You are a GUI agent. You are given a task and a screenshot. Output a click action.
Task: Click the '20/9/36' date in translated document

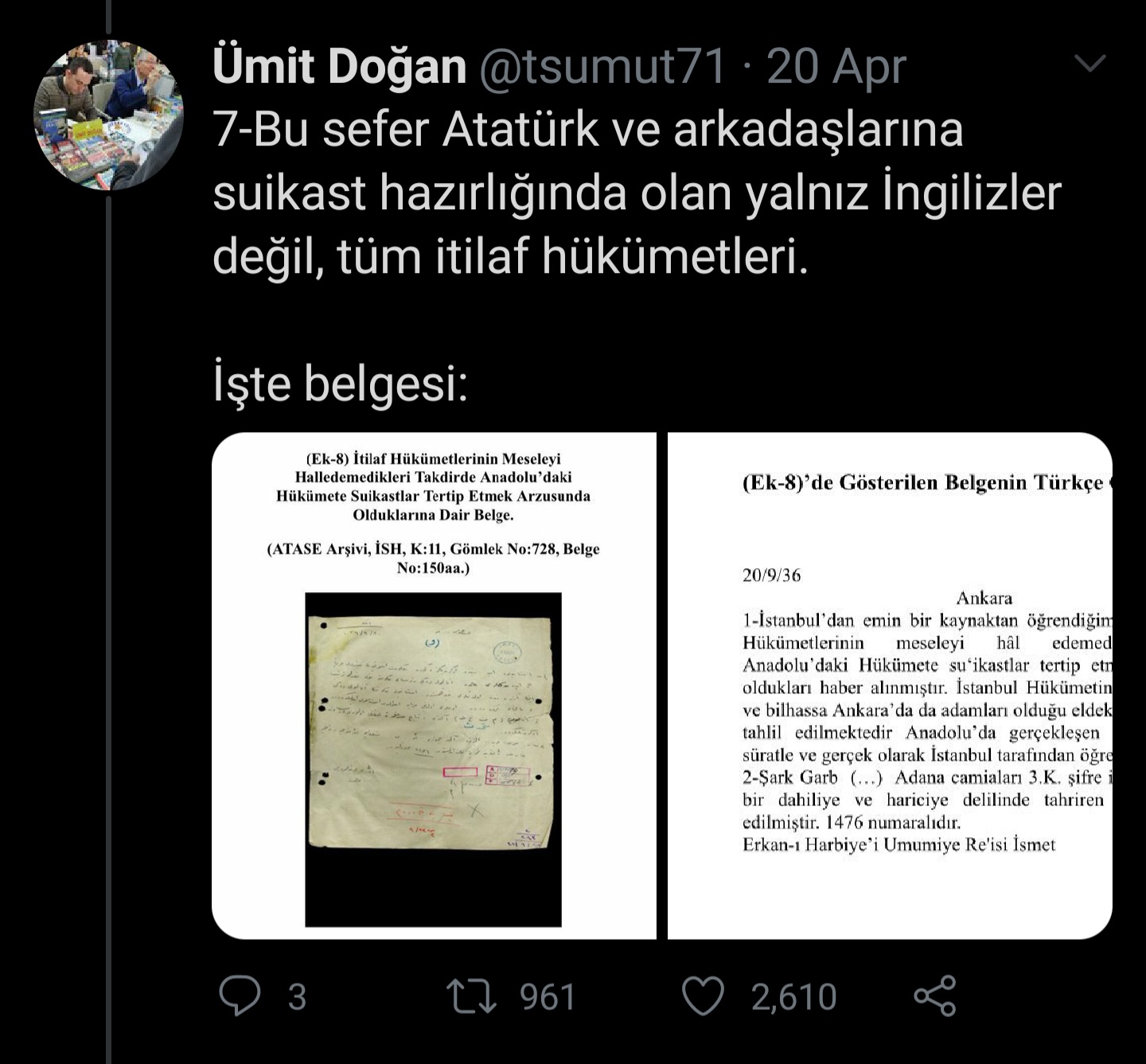(771, 575)
